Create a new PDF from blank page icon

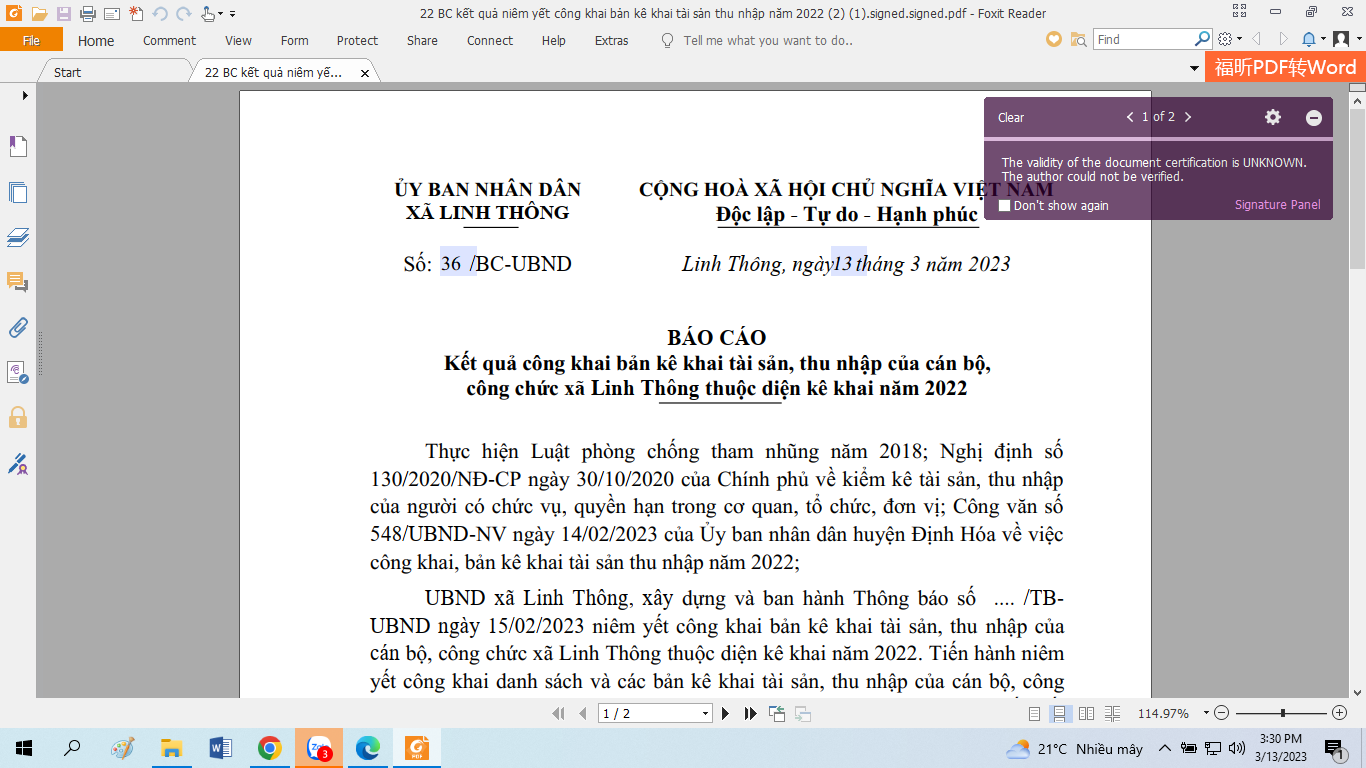[136, 14]
